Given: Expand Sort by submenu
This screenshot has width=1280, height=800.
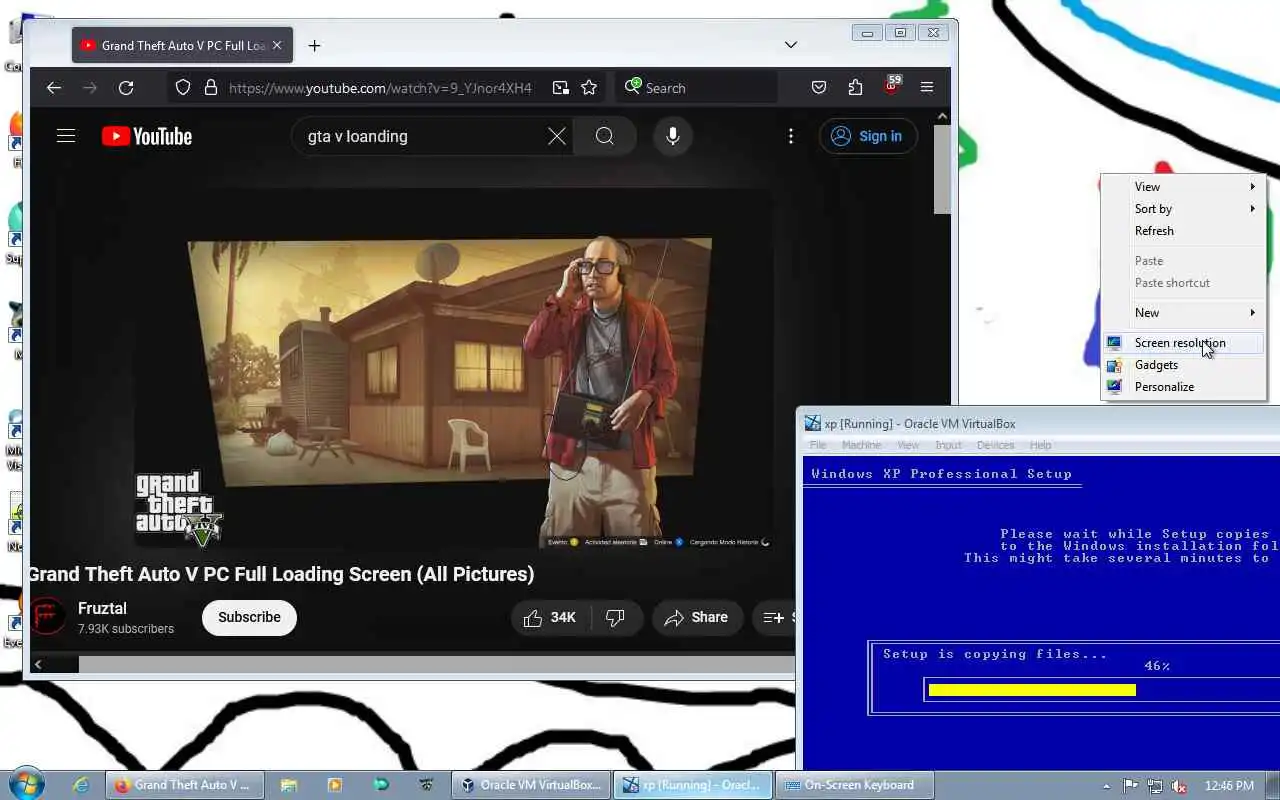Looking at the screenshot, I should tap(1183, 209).
